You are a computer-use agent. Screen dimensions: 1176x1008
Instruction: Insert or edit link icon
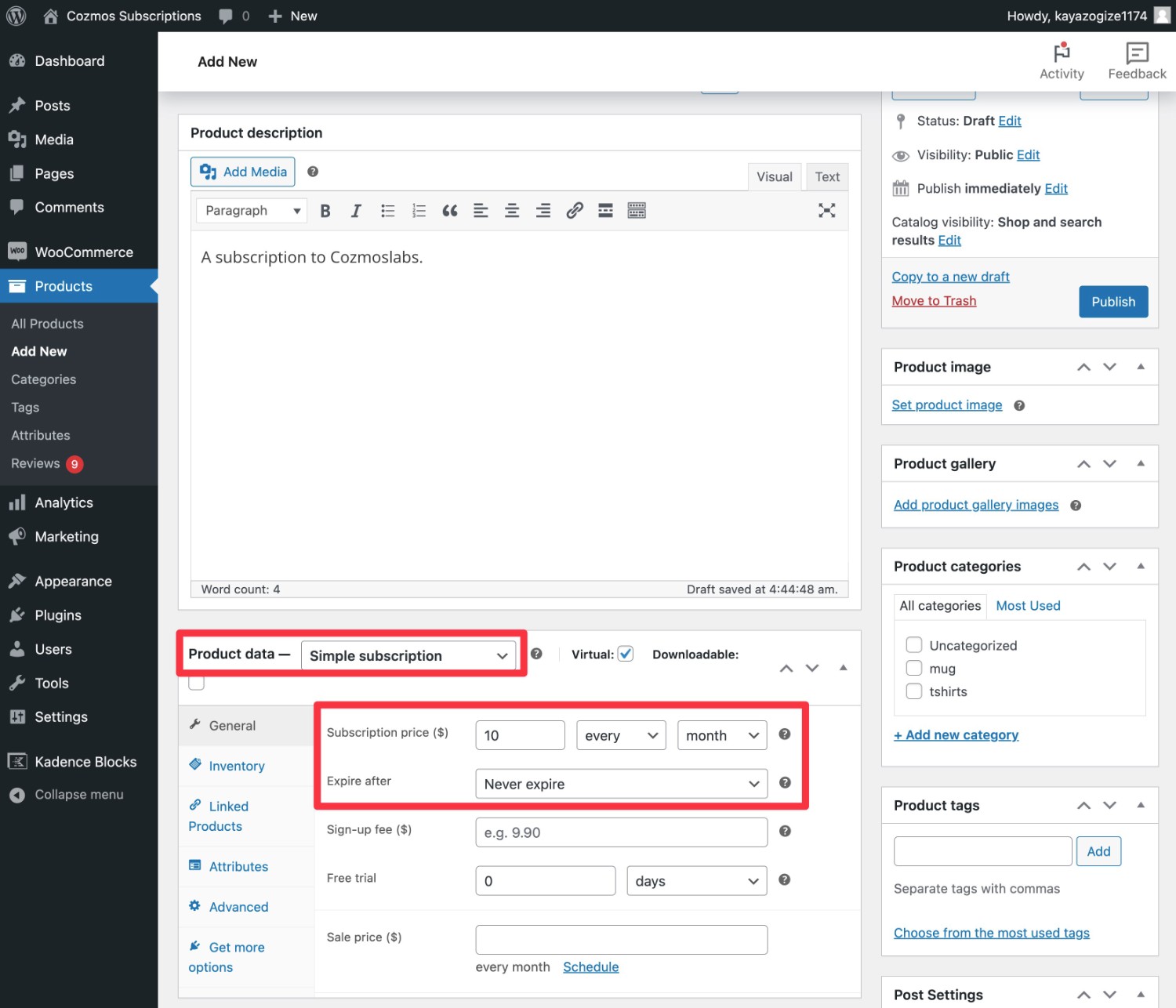pyautogui.click(x=575, y=211)
